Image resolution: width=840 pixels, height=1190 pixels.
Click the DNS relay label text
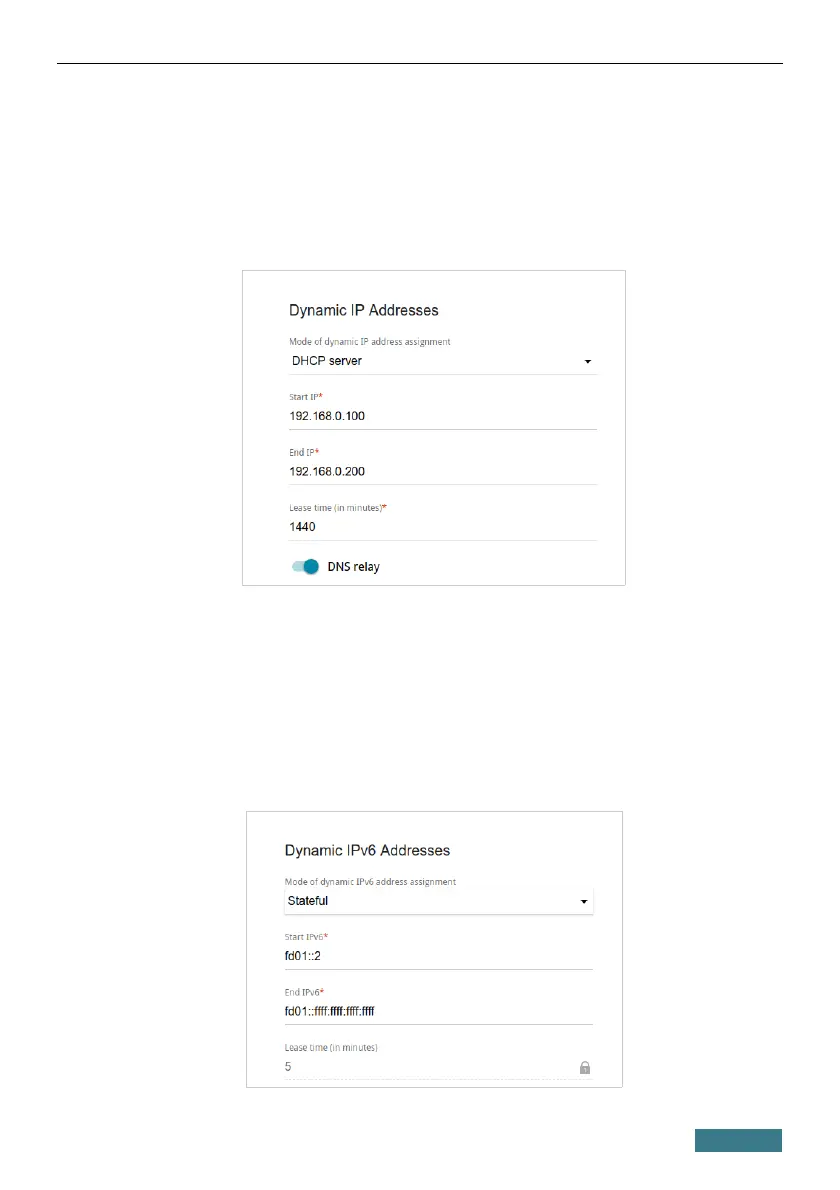pos(353,567)
